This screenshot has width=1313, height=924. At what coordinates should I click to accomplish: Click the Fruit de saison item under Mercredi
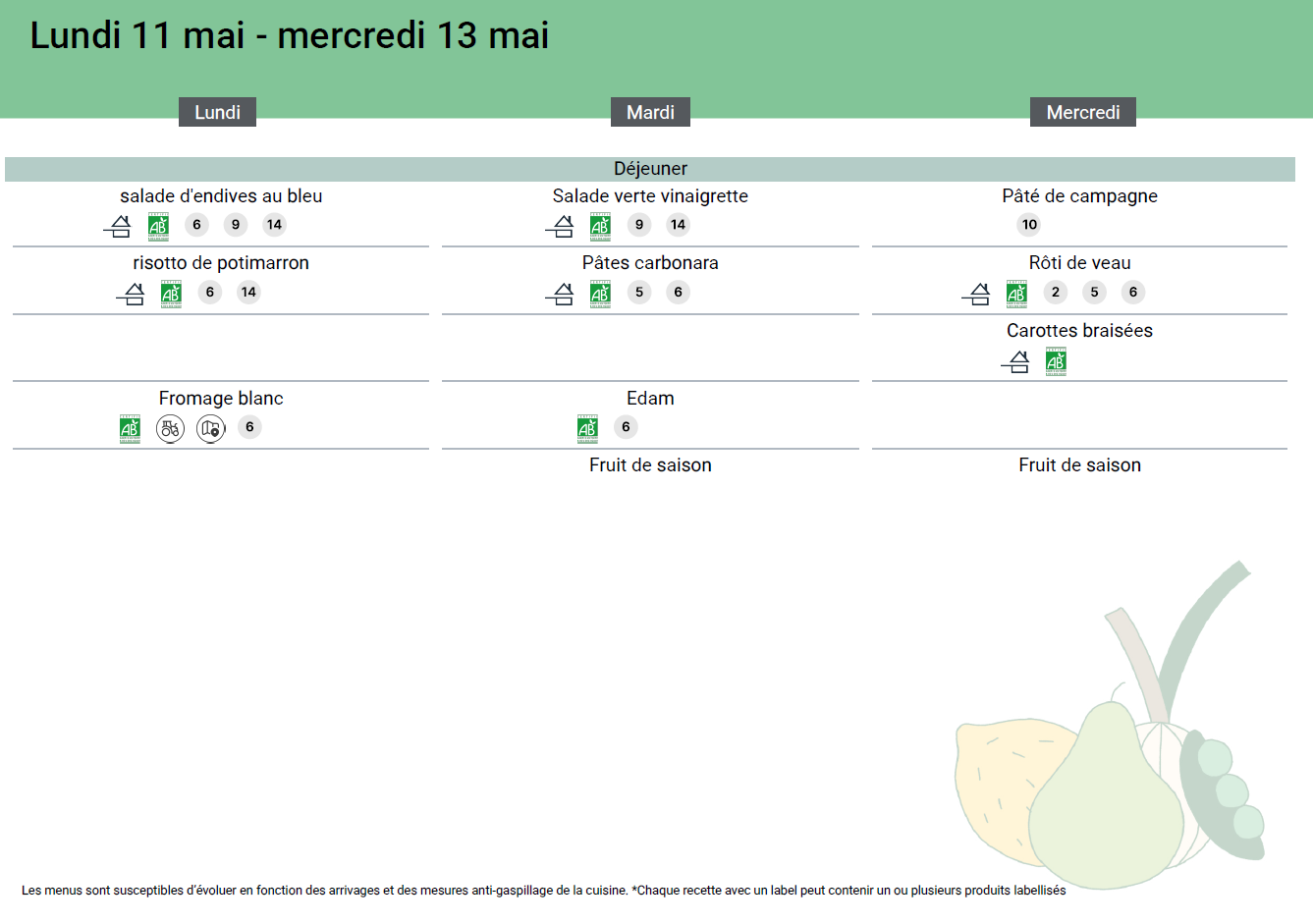click(1079, 465)
